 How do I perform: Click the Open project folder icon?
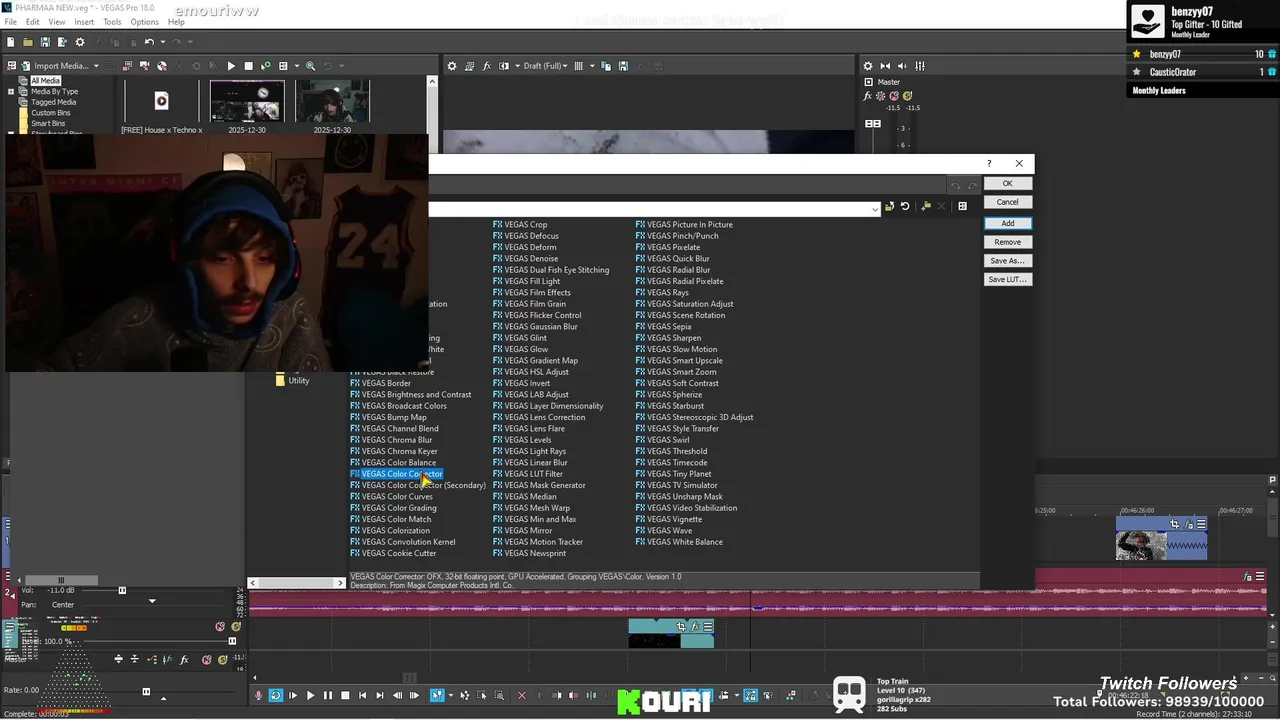(28, 42)
